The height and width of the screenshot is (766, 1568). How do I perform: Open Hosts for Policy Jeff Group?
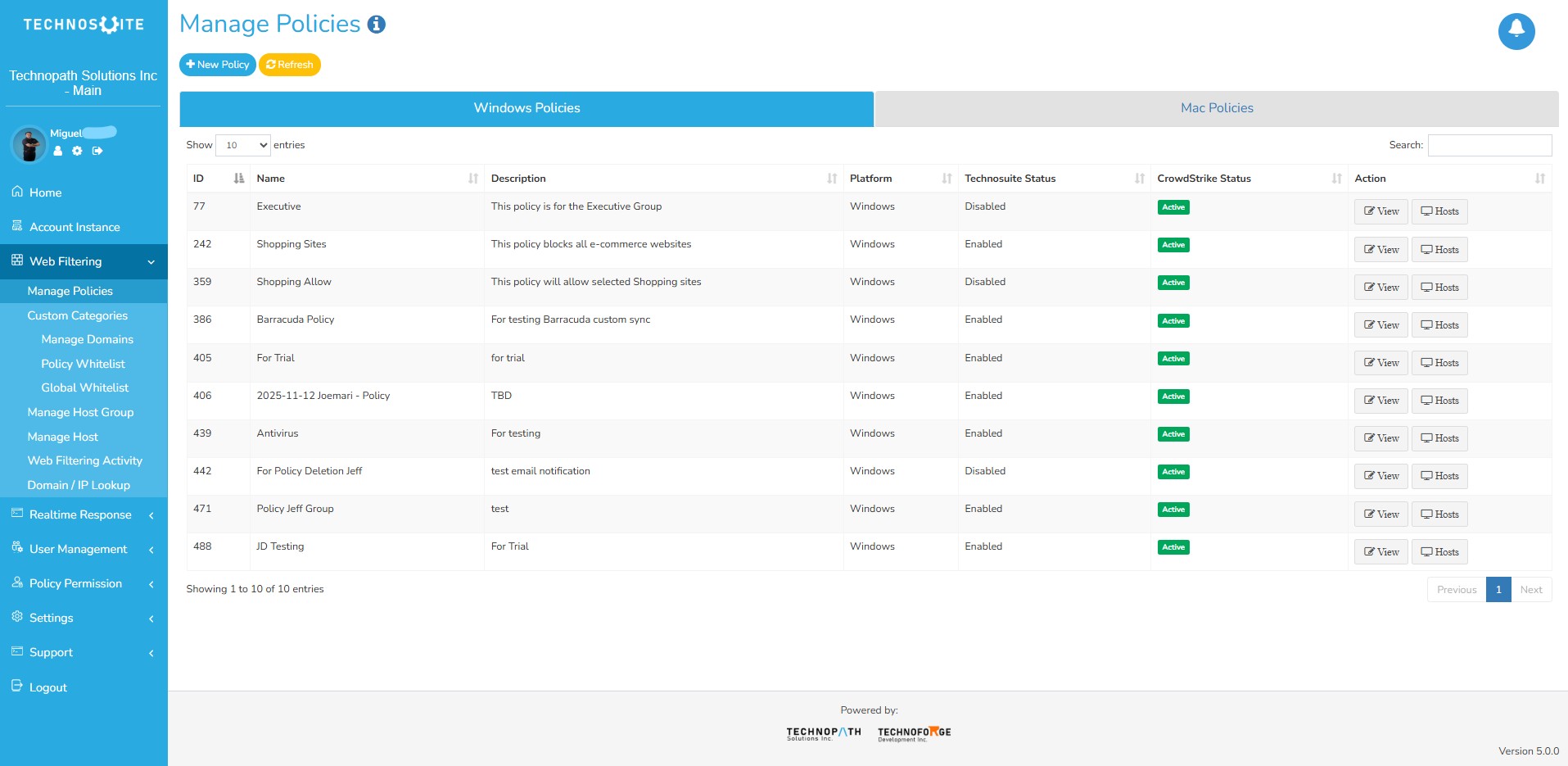[x=1439, y=514]
